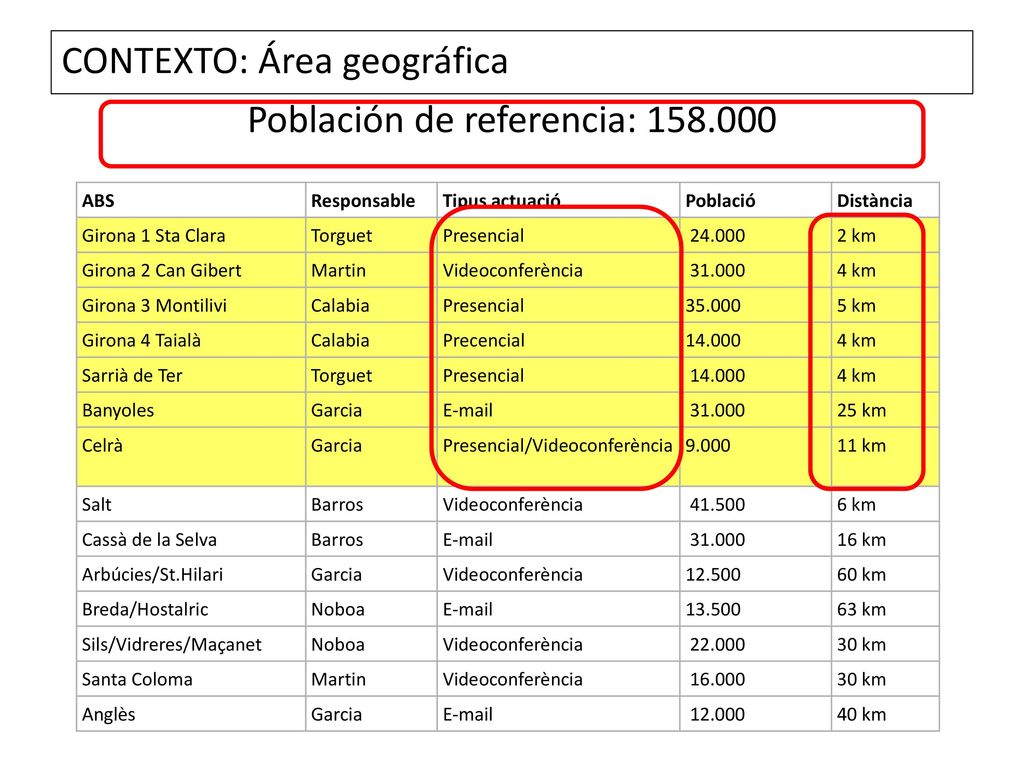Click the distance value 25 km

point(861,410)
